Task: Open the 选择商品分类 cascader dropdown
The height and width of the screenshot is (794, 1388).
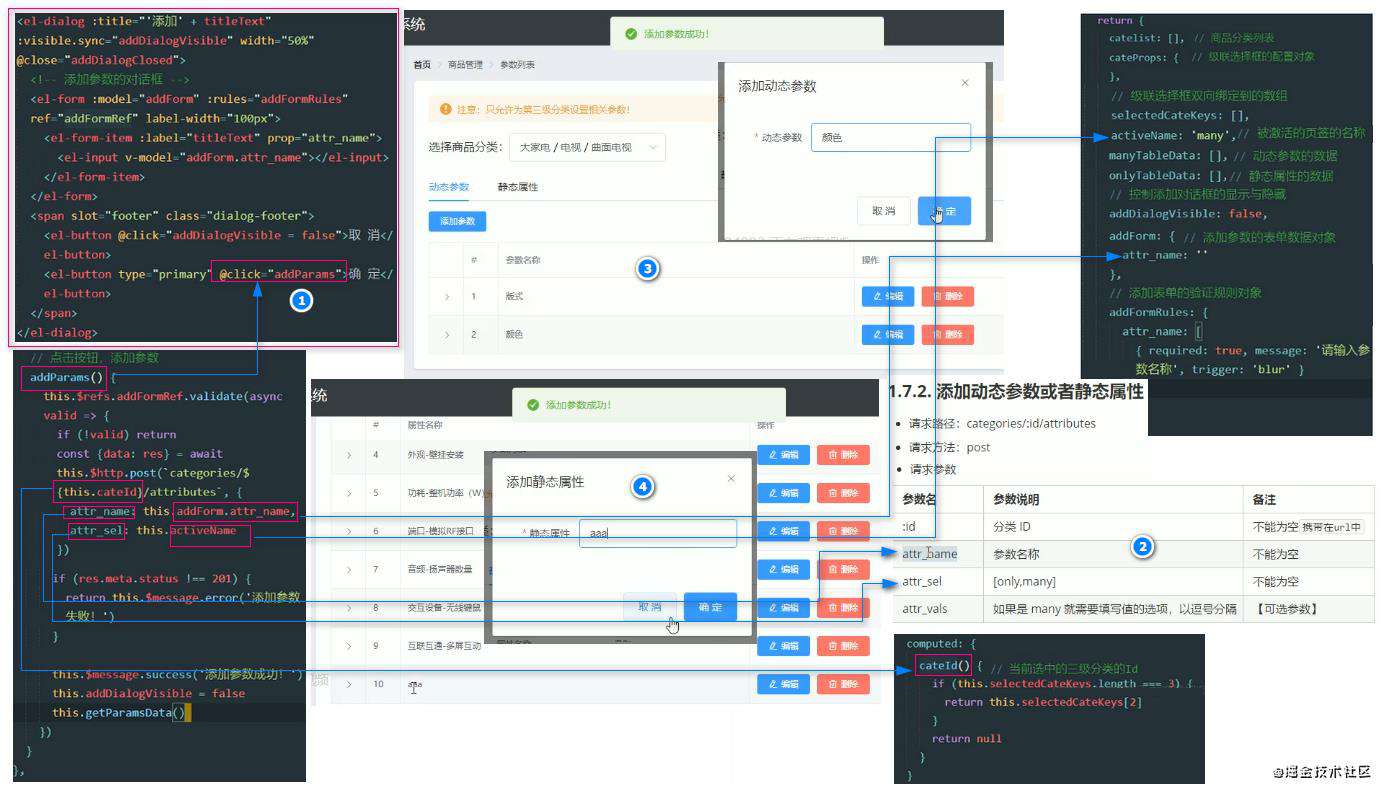Action: [x=587, y=148]
